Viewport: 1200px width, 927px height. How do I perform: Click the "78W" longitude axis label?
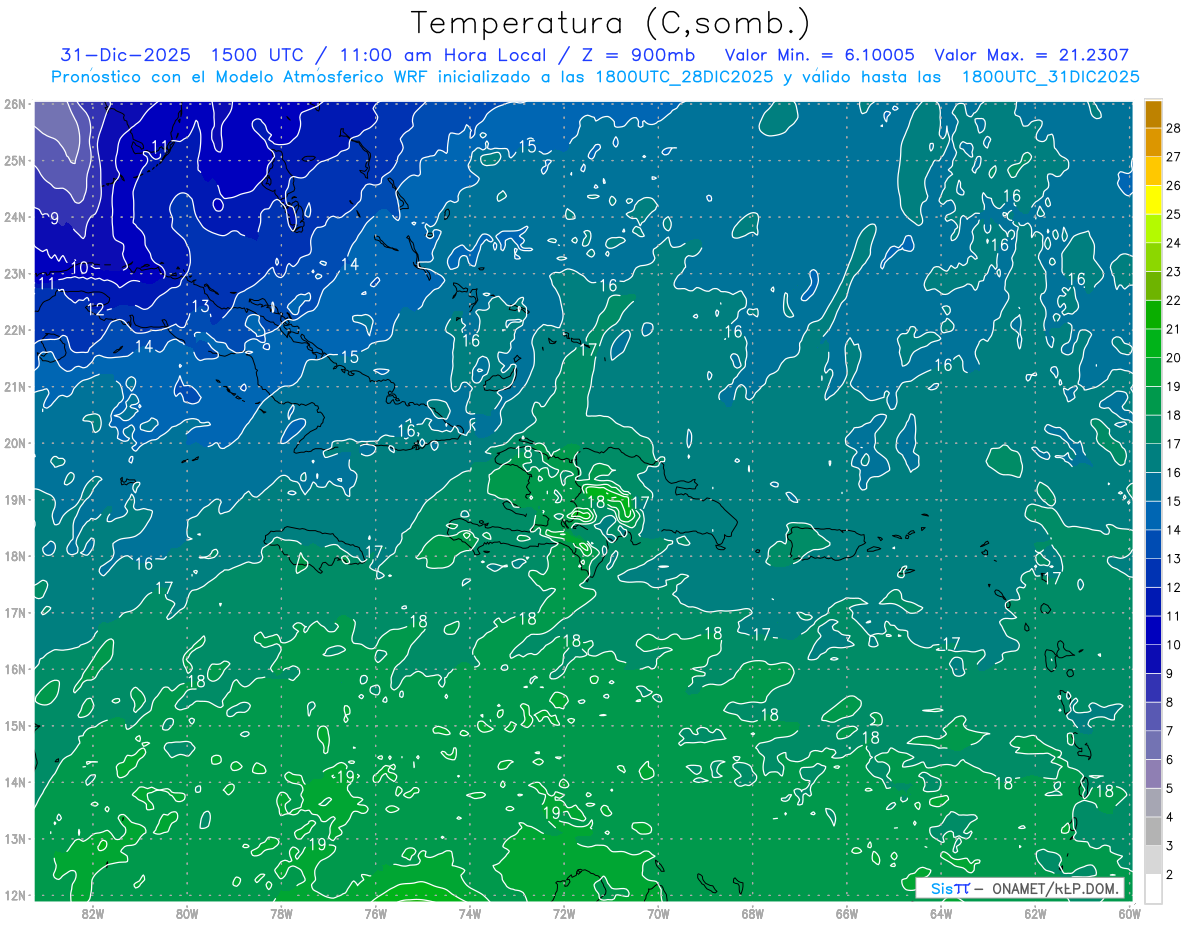[x=281, y=913]
